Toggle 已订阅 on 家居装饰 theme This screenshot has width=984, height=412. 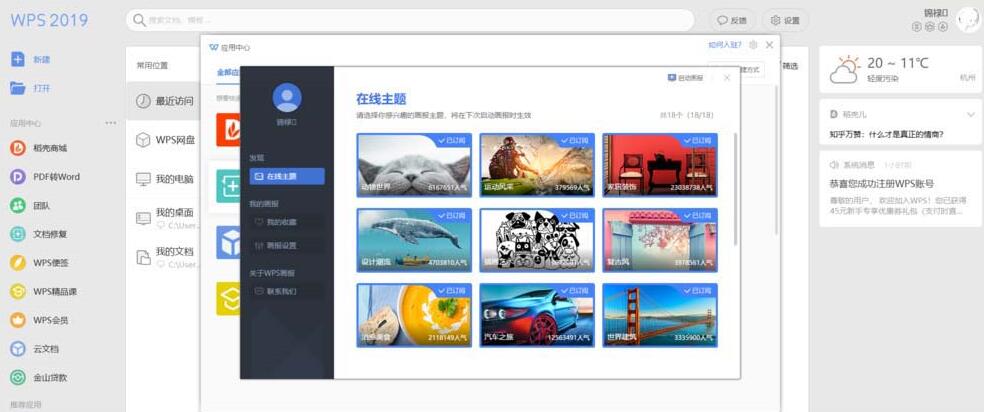(697, 140)
